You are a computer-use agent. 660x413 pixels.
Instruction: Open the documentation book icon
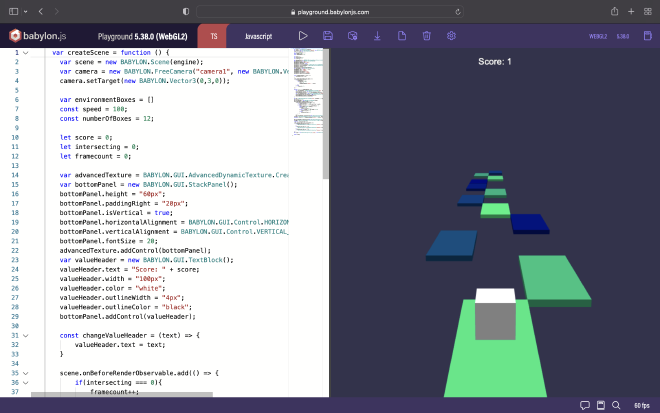(x=600, y=405)
